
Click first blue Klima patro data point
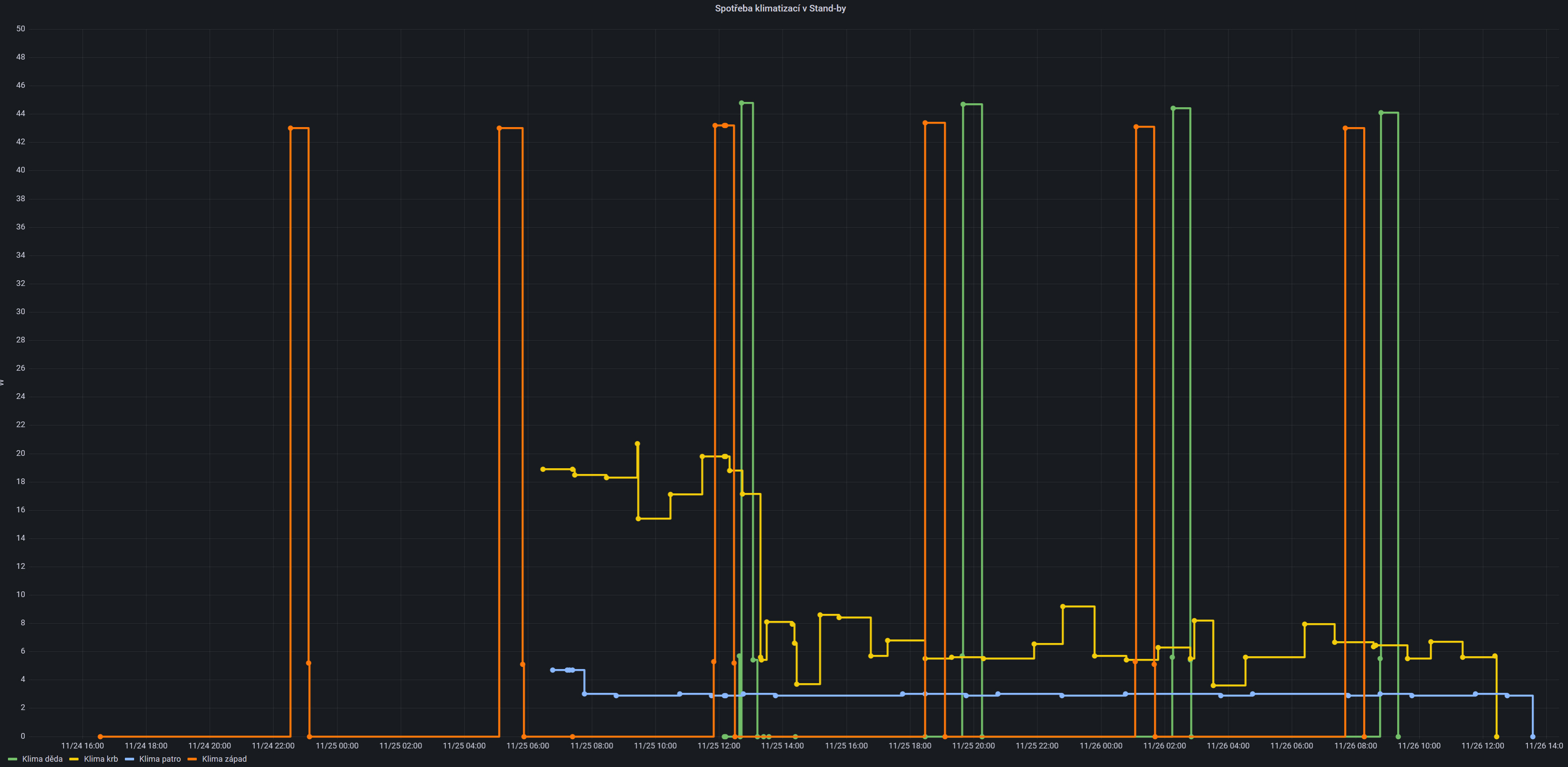(553, 670)
